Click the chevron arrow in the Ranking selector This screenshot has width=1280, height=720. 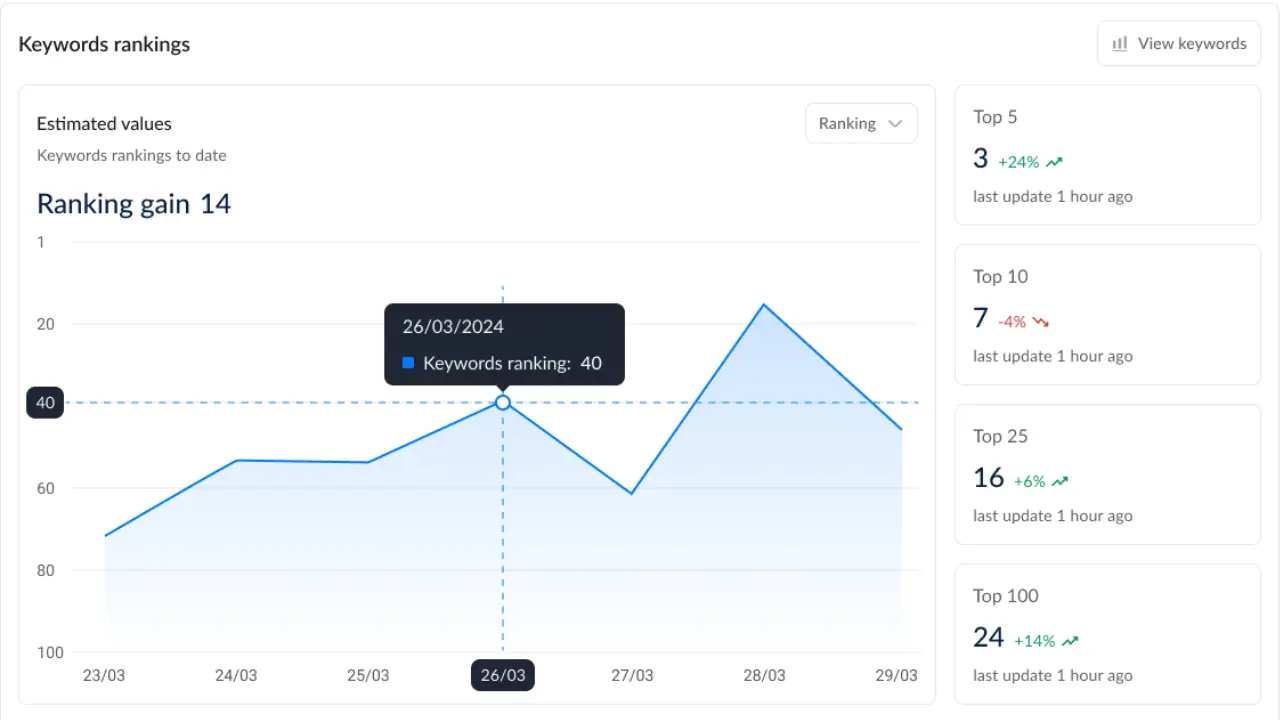[893, 123]
